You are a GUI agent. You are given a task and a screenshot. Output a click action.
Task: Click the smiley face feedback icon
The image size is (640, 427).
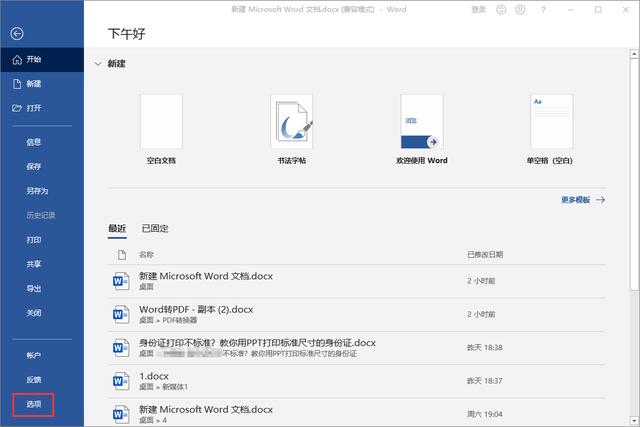pyautogui.click(x=501, y=9)
